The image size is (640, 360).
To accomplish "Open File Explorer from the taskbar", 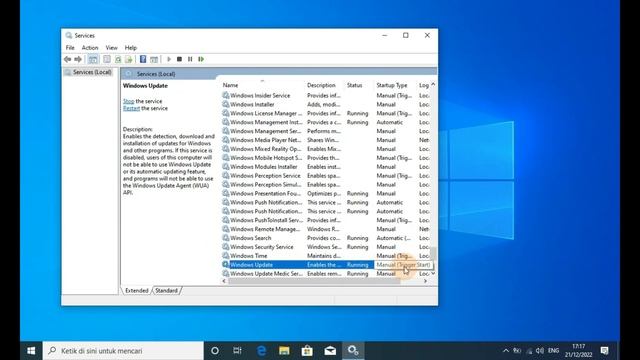I will coord(284,351).
